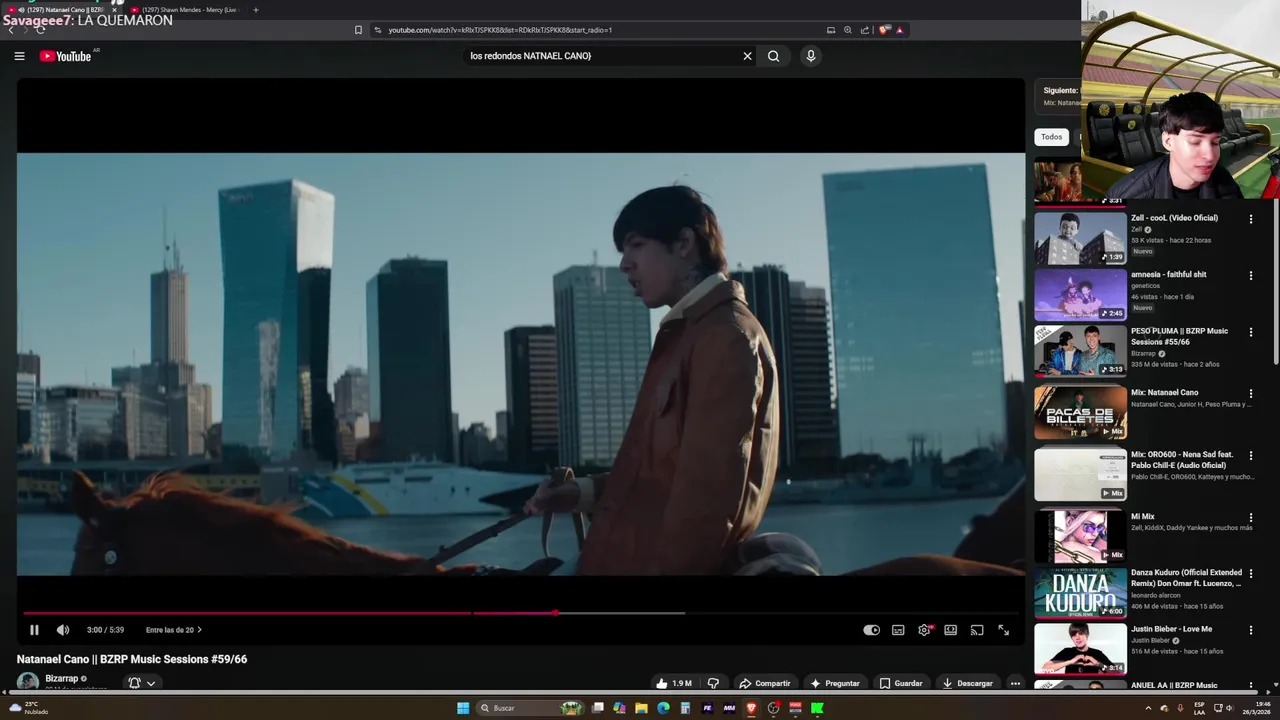Open Microsoft Edge from the taskbar
1280x720 pixels.
(x=663, y=708)
